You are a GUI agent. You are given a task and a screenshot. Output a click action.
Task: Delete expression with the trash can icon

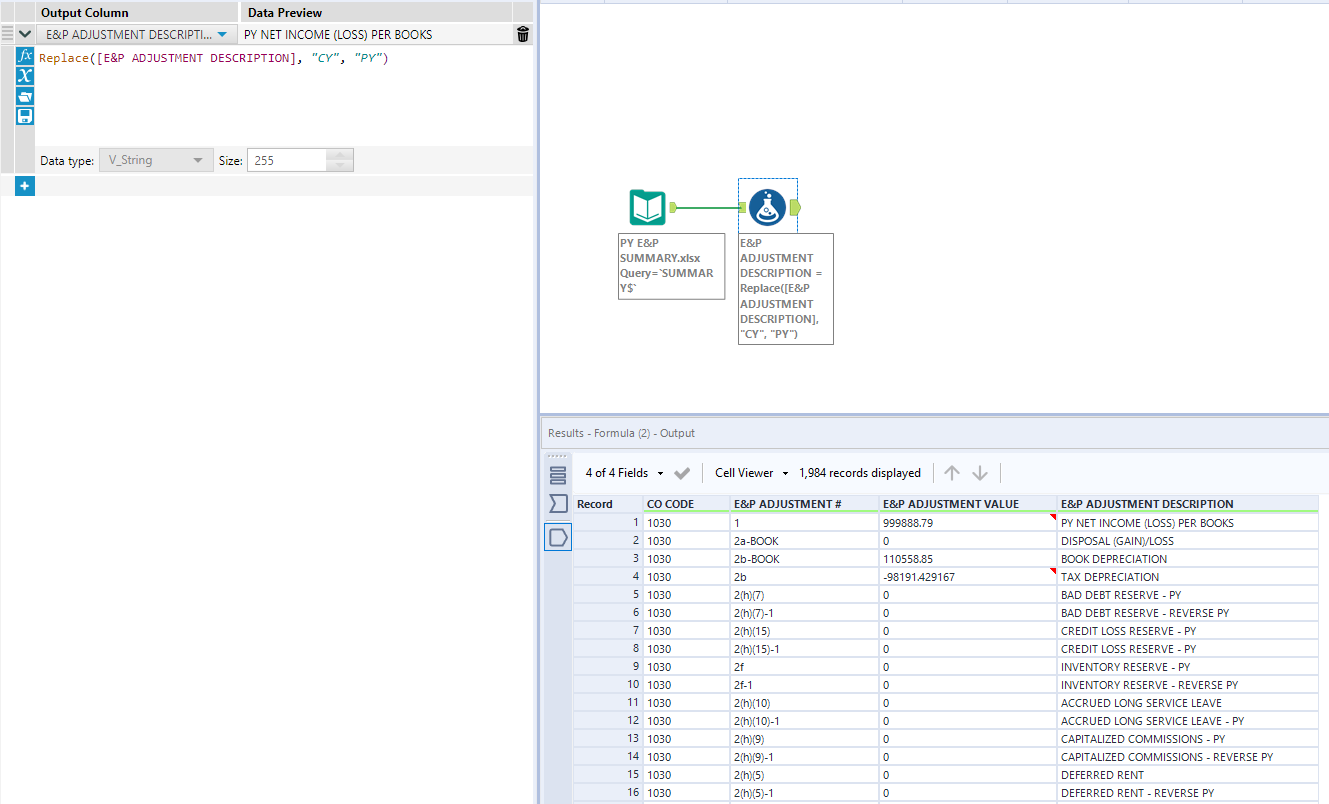523,35
